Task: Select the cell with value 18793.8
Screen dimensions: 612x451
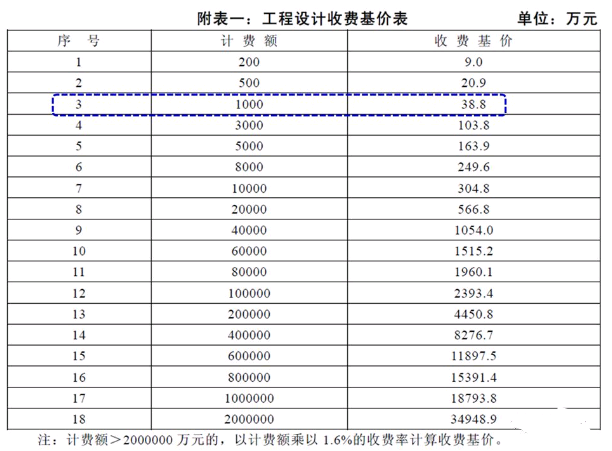Action: 474,398
